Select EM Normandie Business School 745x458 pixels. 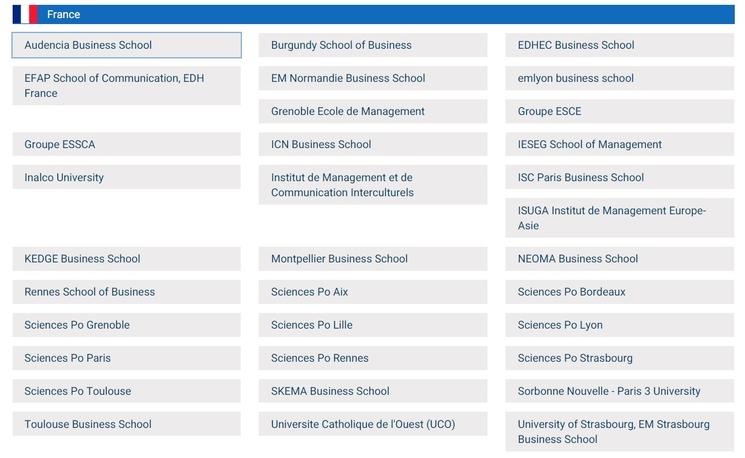[372, 78]
